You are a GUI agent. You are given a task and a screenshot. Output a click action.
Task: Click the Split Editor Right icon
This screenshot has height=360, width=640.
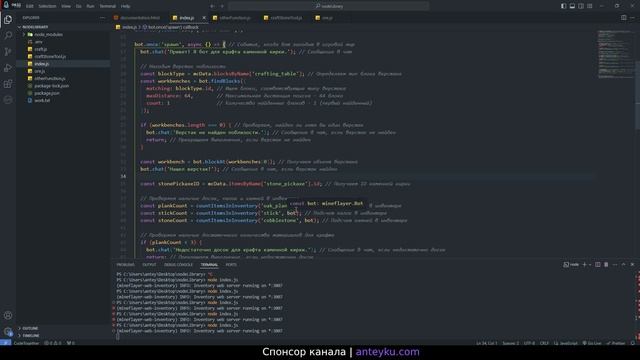(624, 18)
